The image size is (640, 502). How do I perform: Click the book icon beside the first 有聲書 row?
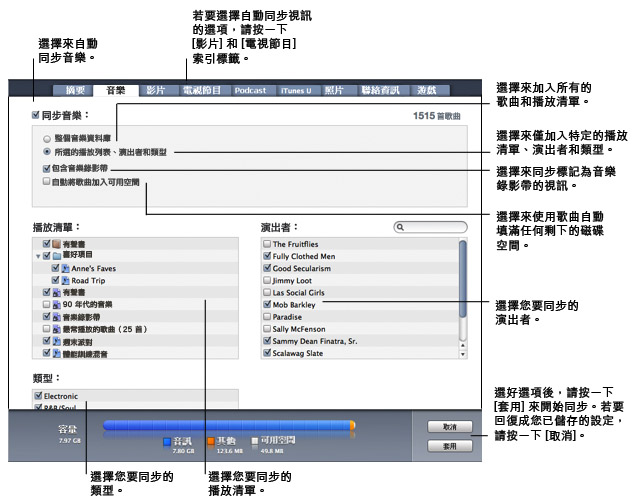[57, 244]
